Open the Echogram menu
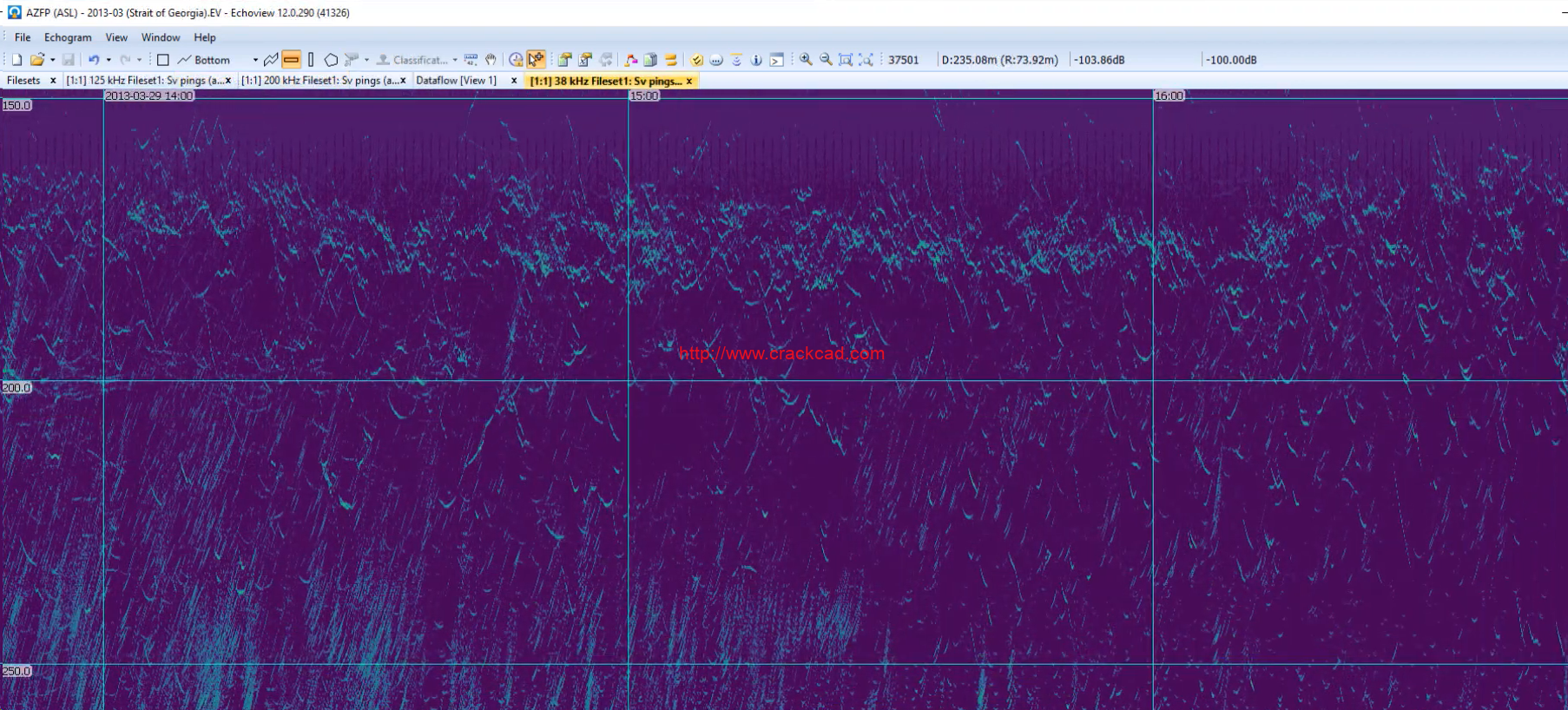Image resolution: width=1568 pixels, height=710 pixels. coord(68,37)
